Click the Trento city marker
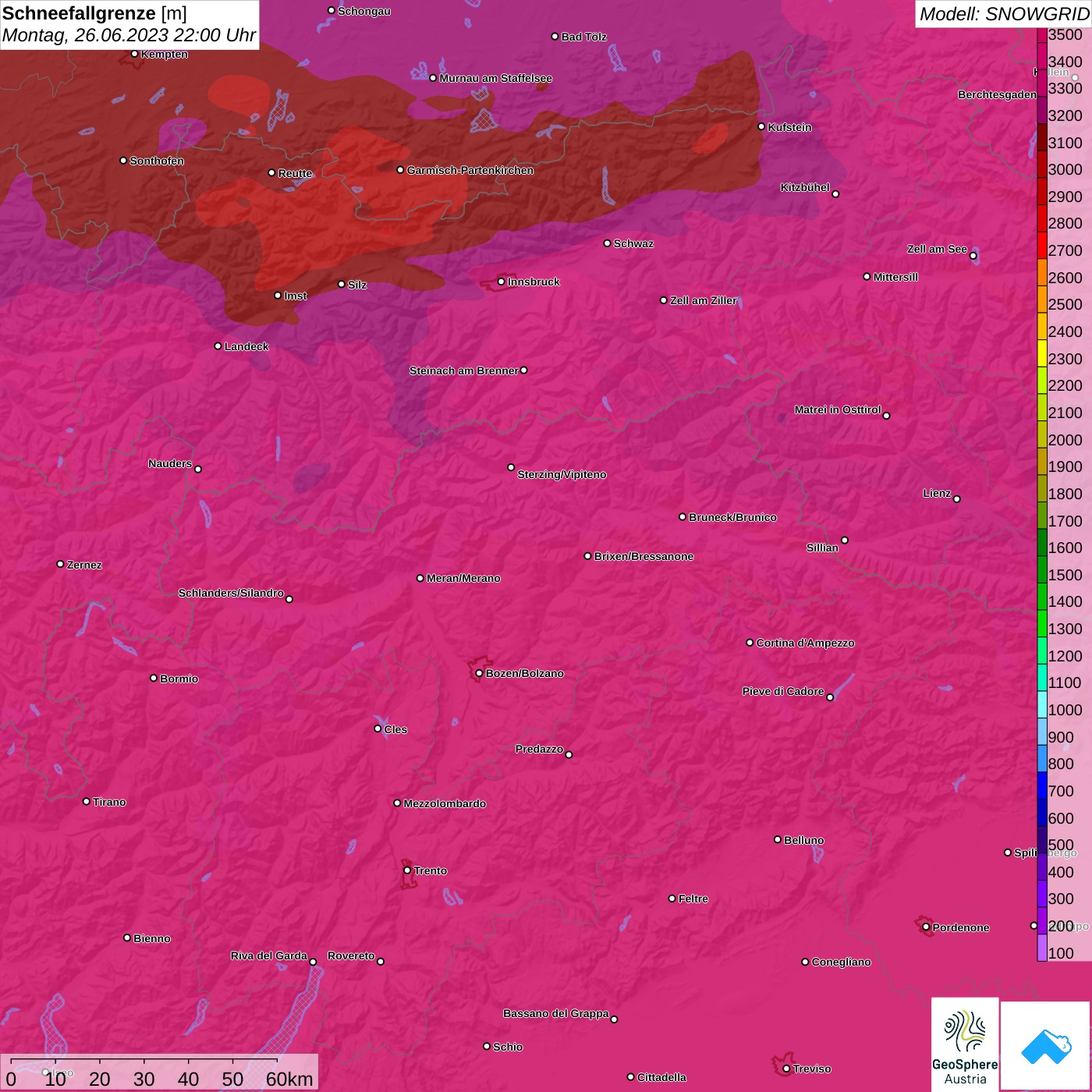Viewport: 1092px width, 1092px height. 407,870
